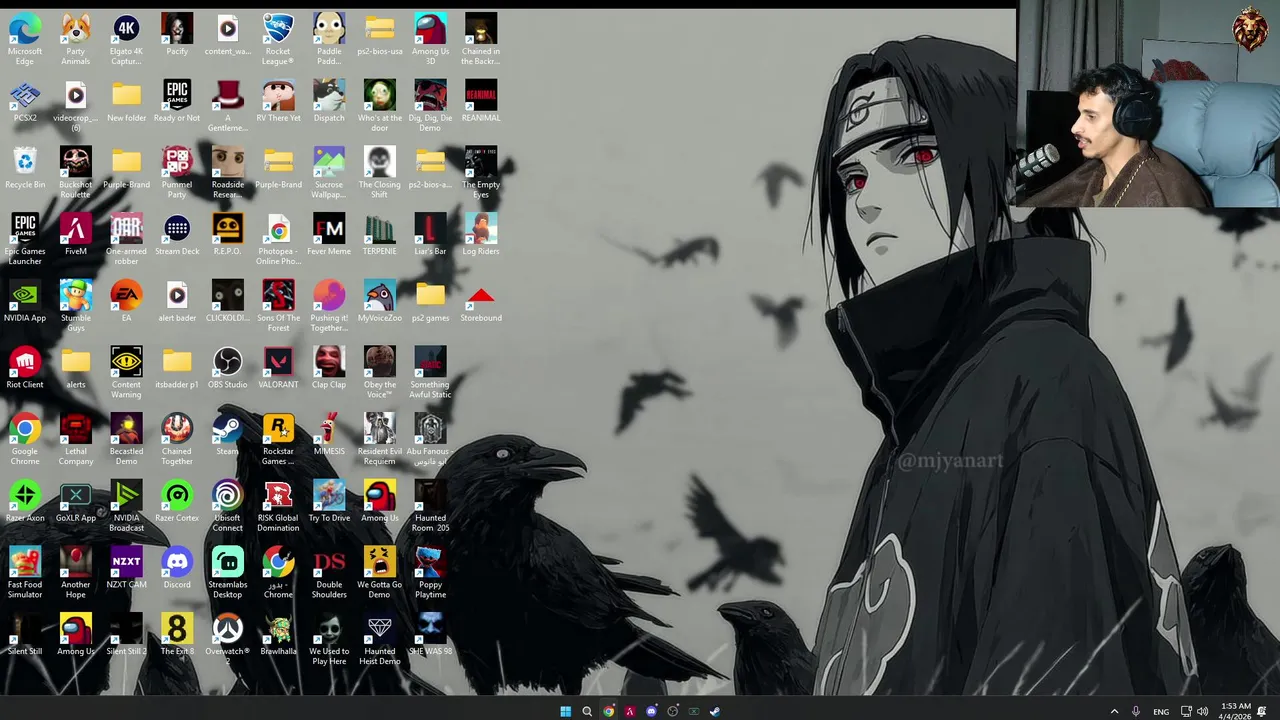Image resolution: width=1280 pixels, height=720 pixels.
Task: Open NVIDIA Broadcast shortcut
Action: click(126, 506)
